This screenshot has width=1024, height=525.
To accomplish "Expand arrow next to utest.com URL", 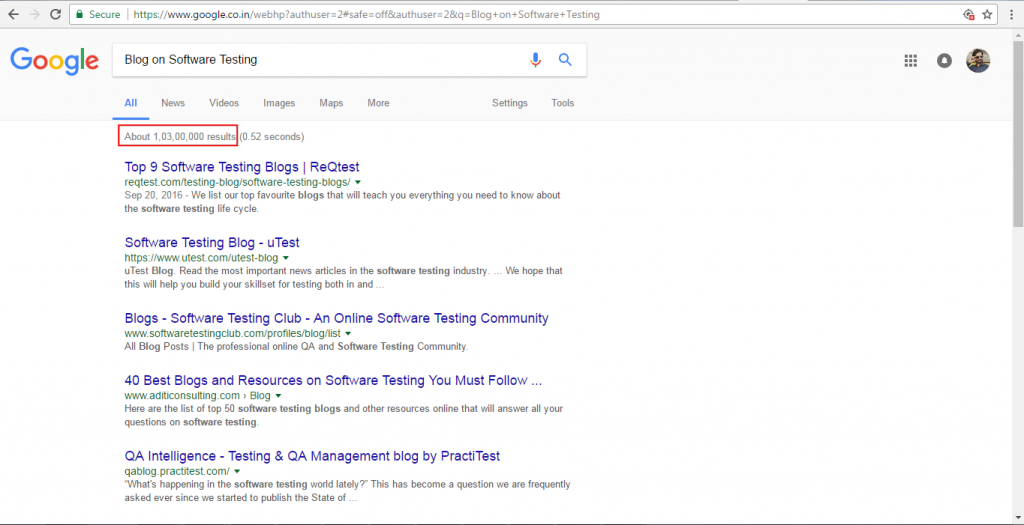I will pos(285,258).
